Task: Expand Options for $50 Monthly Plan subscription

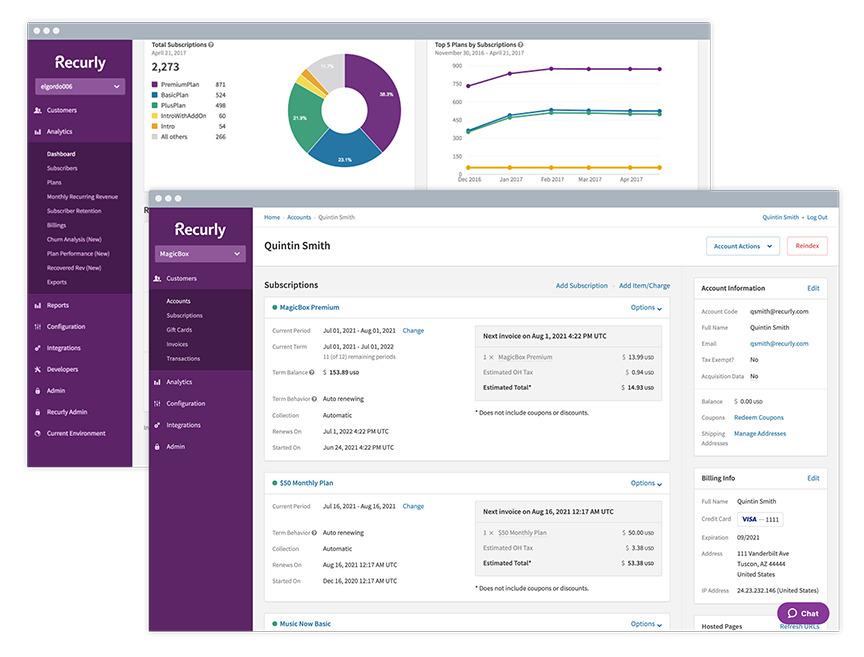Action: coord(646,483)
